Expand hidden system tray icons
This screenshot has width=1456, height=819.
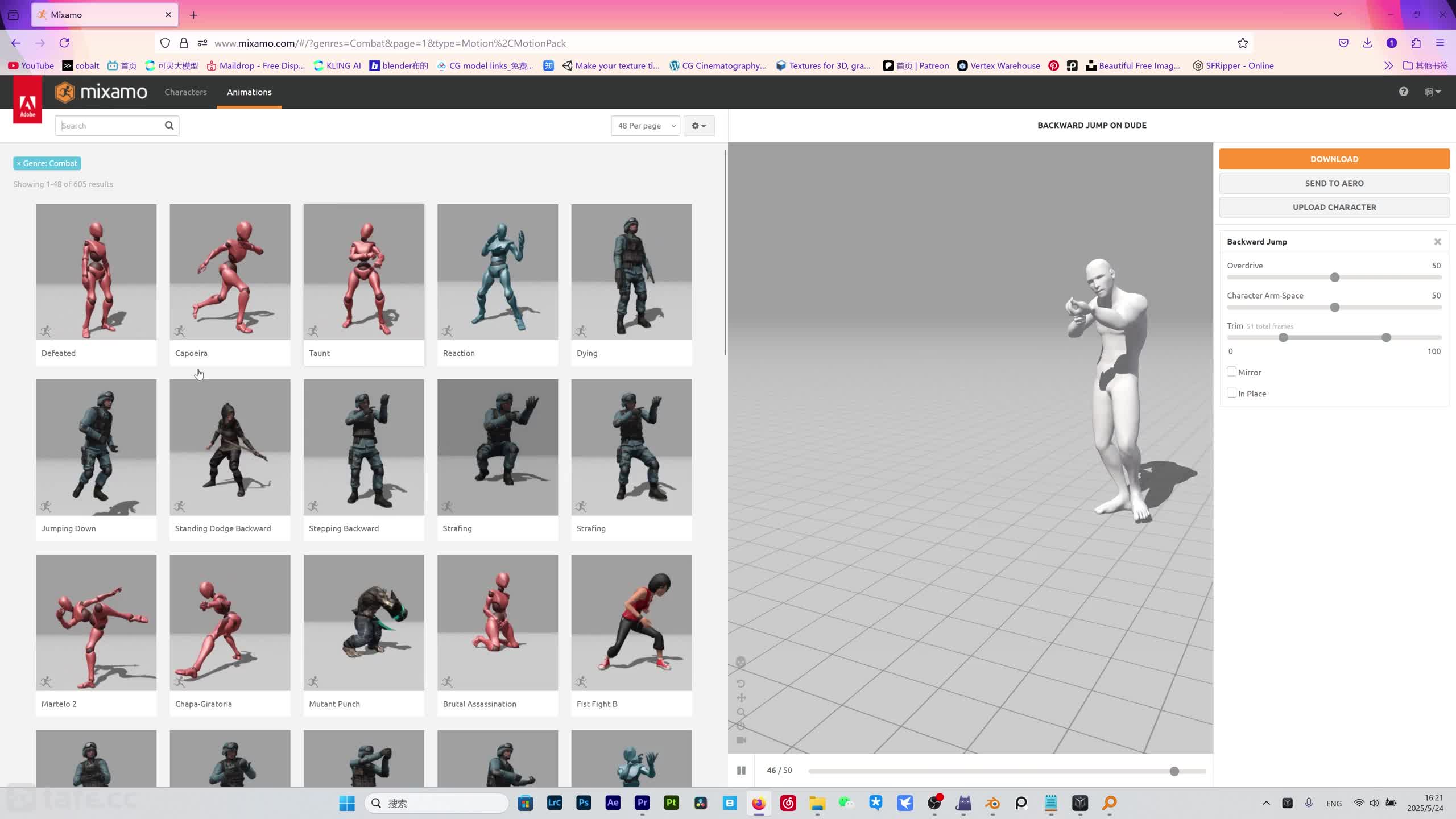(1266, 803)
